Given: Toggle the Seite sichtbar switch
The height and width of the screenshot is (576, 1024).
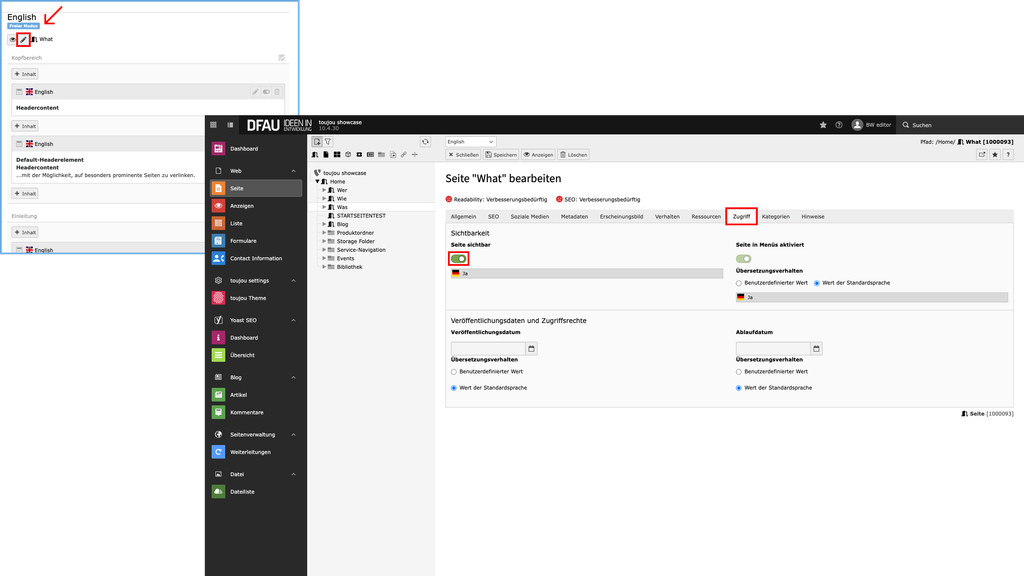Looking at the screenshot, I should tap(459, 259).
